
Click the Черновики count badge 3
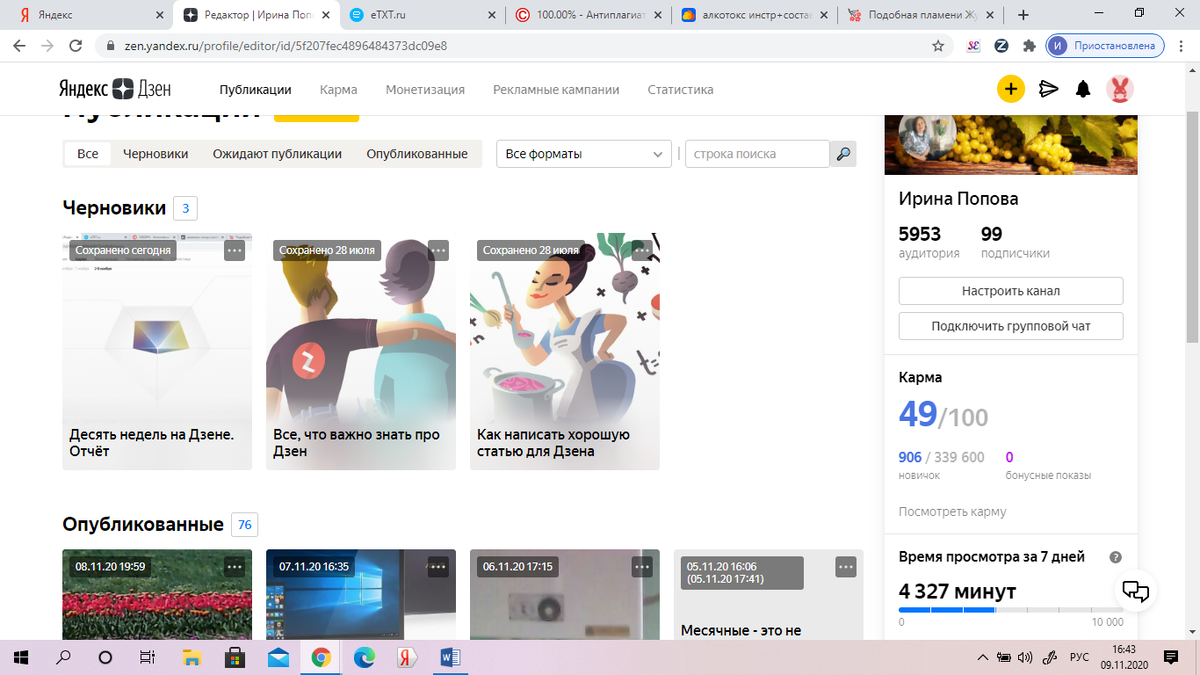click(x=185, y=209)
